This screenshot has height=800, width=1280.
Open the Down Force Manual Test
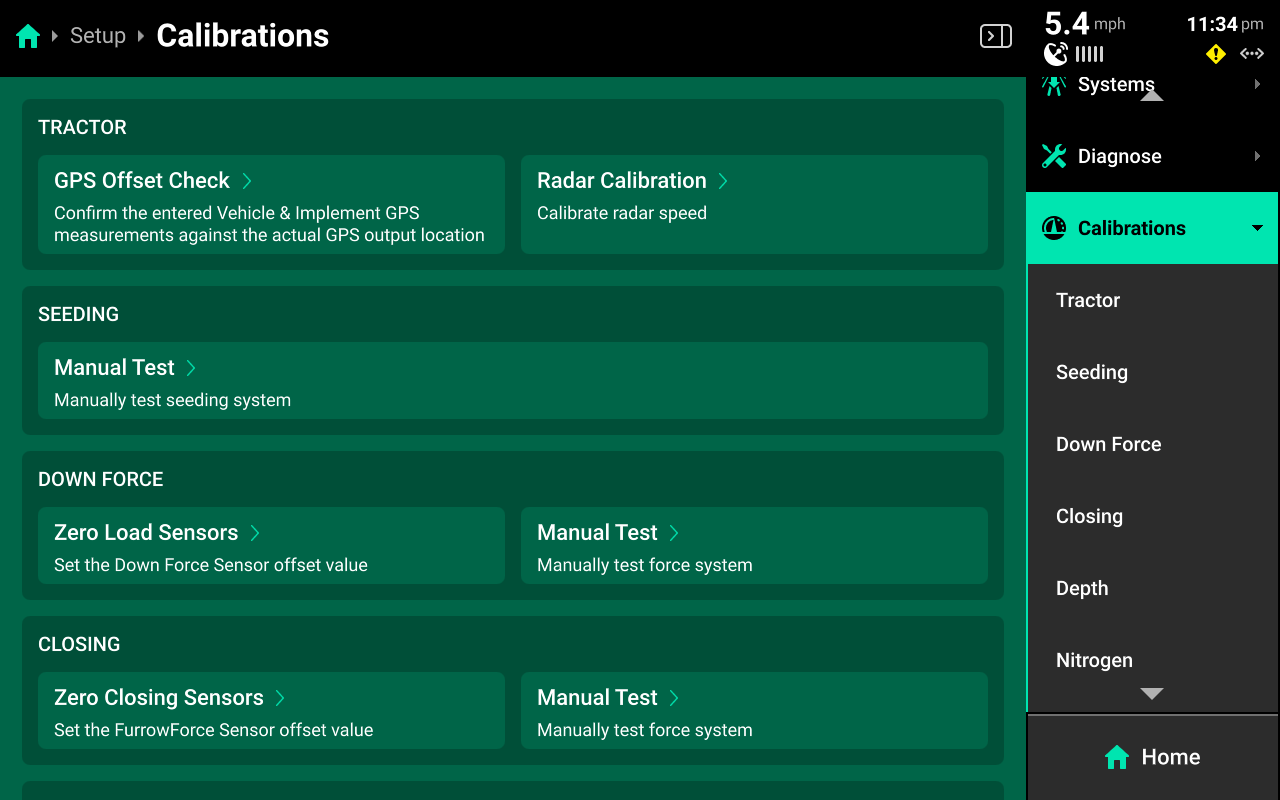click(754, 546)
